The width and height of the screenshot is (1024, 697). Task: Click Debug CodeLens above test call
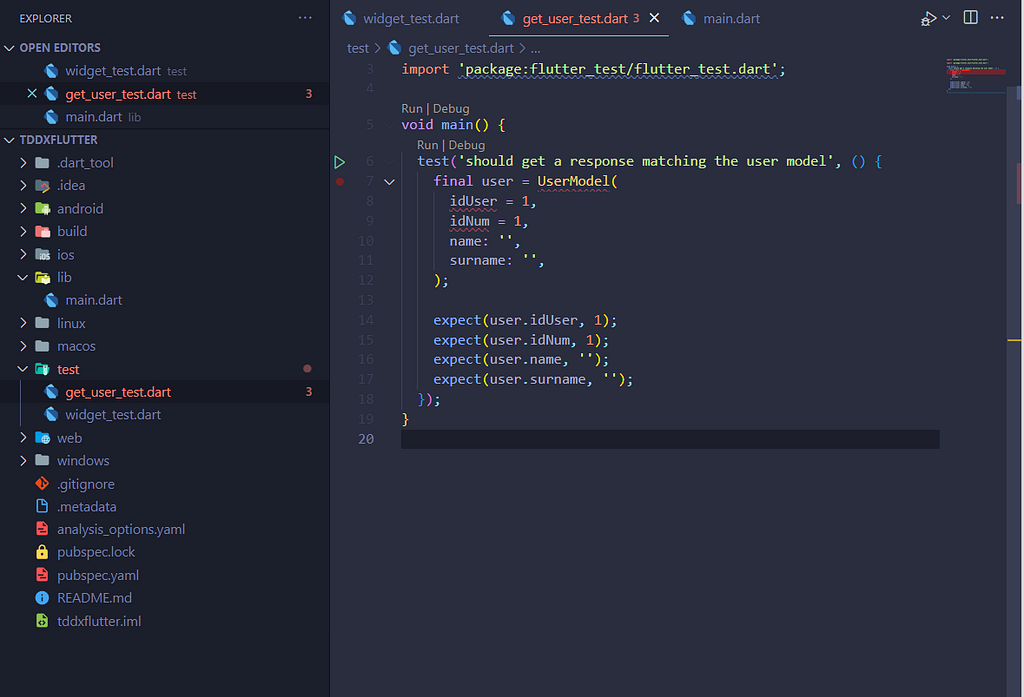[x=466, y=145]
